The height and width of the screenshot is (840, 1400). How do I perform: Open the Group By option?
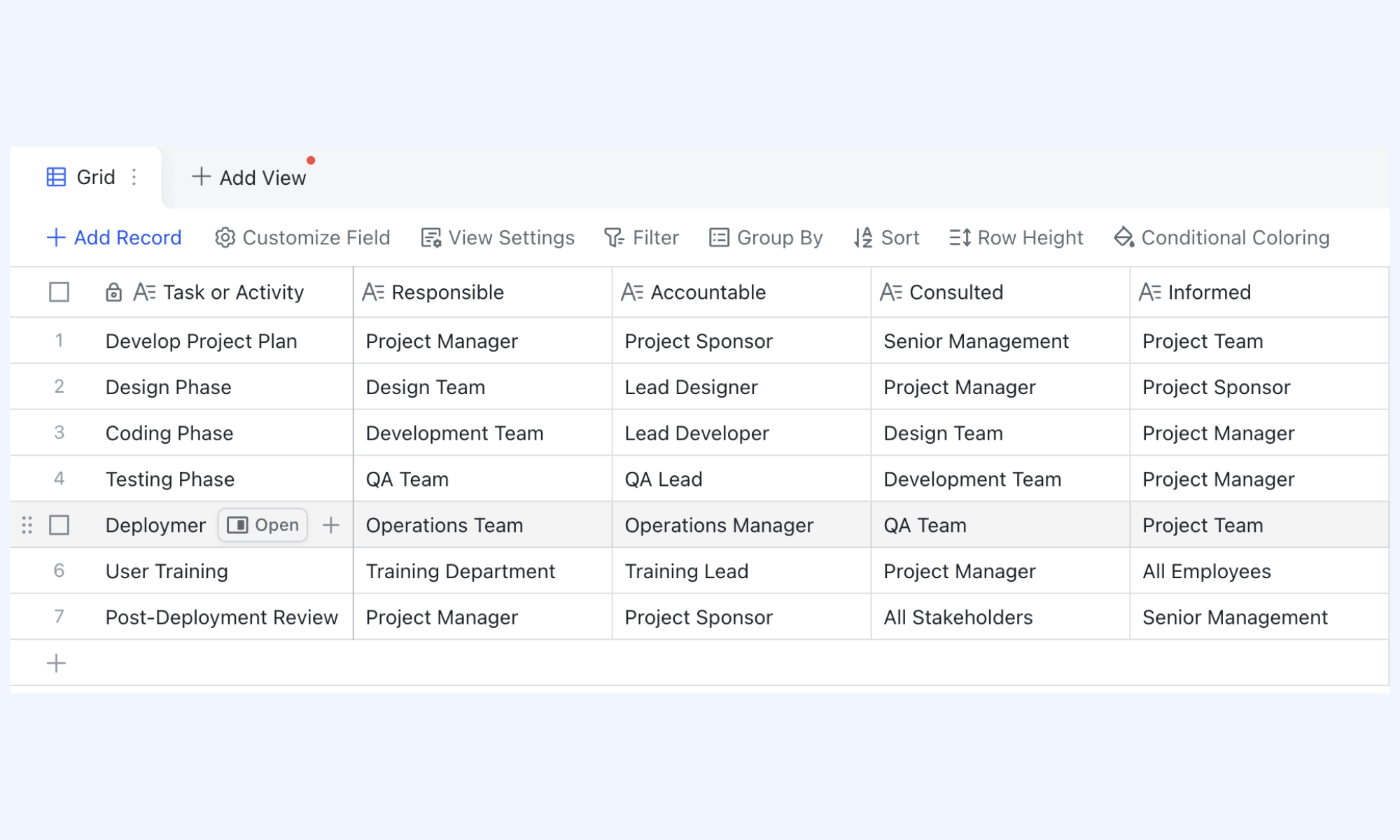coord(766,238)
